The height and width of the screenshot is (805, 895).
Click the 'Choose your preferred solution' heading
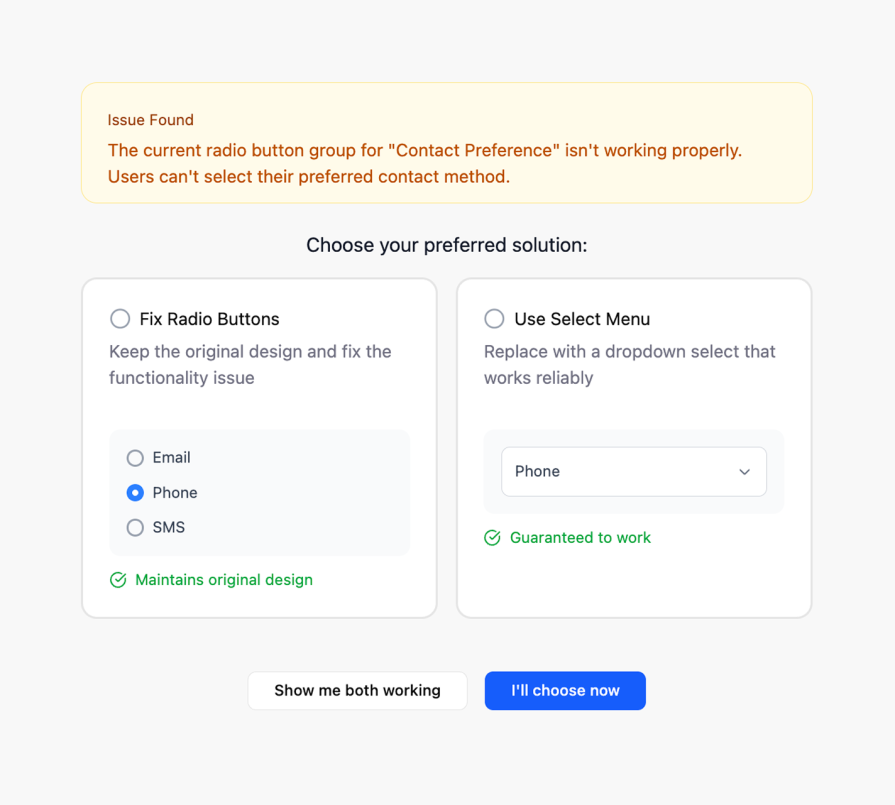point(447,245)
